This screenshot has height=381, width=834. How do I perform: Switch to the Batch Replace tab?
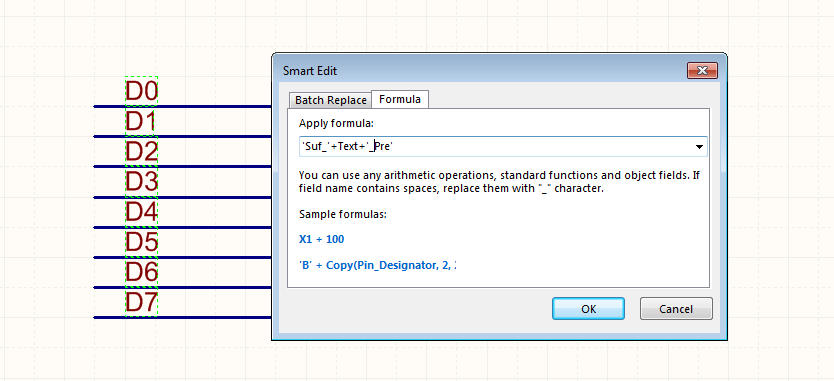click(x=331, y=100)
